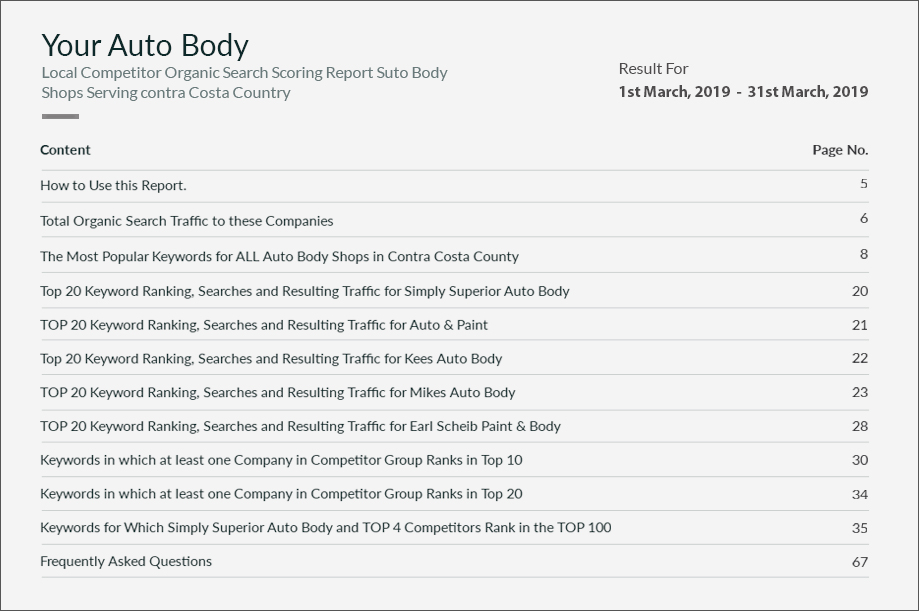Image resolution: width=919 pixels, height=611 pixels.
Task: Click the 'Your Auto Body' report title
Action: (x=145, y=45)
